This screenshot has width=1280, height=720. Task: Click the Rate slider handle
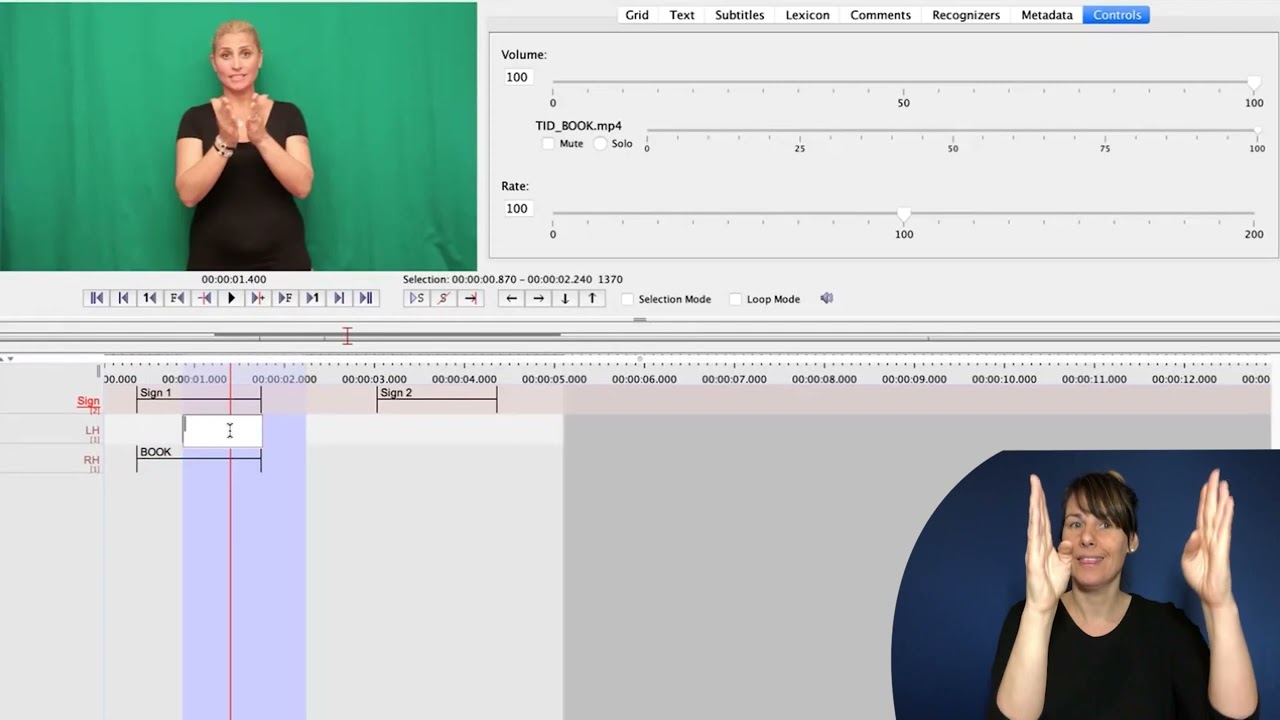pyautogui.click(x=904, y=214)
